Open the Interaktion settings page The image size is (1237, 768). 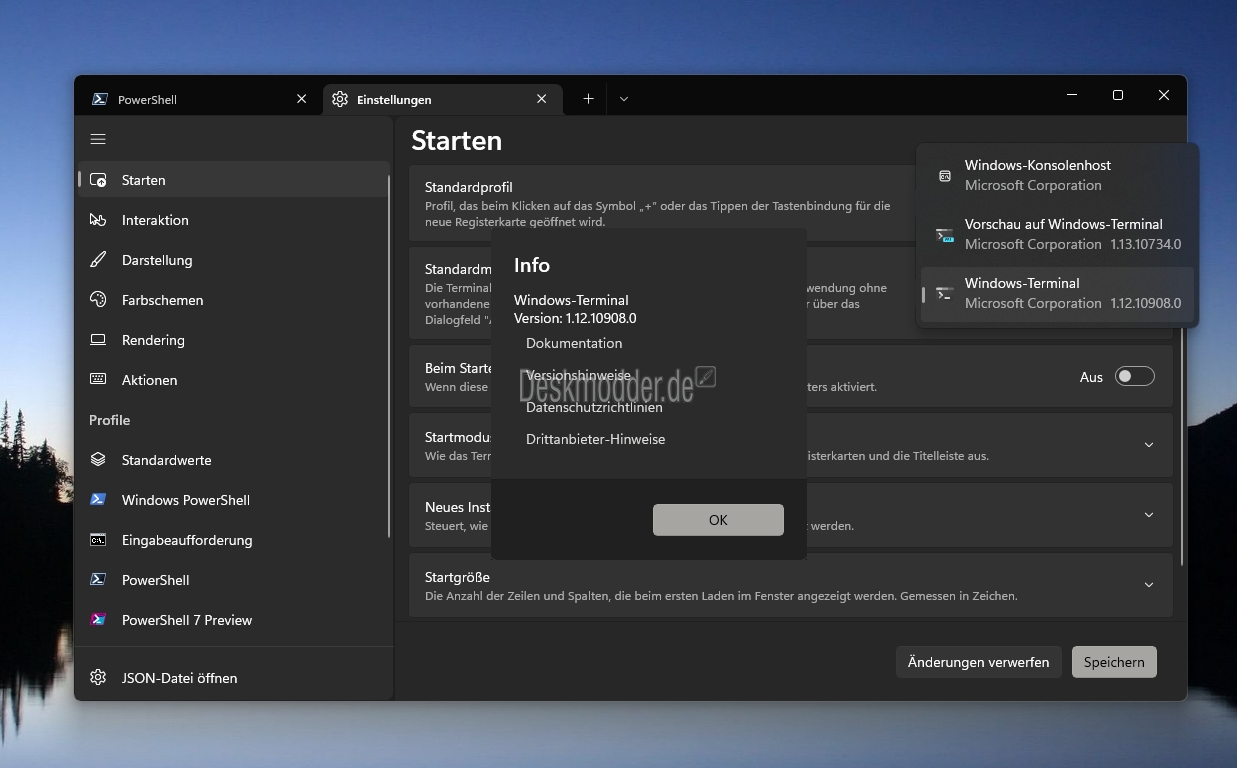(233, 220)
